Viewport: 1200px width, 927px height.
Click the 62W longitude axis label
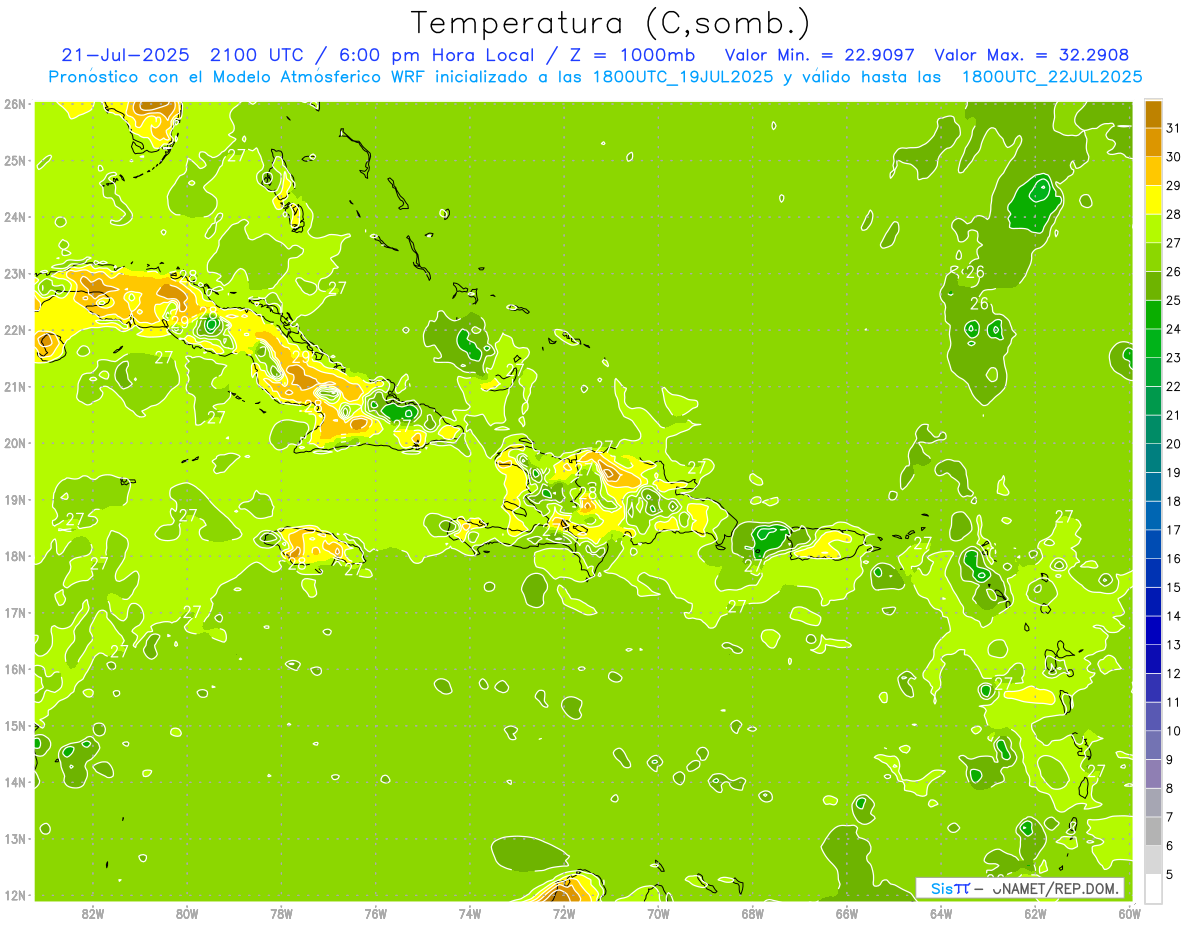coord(1035,913)
